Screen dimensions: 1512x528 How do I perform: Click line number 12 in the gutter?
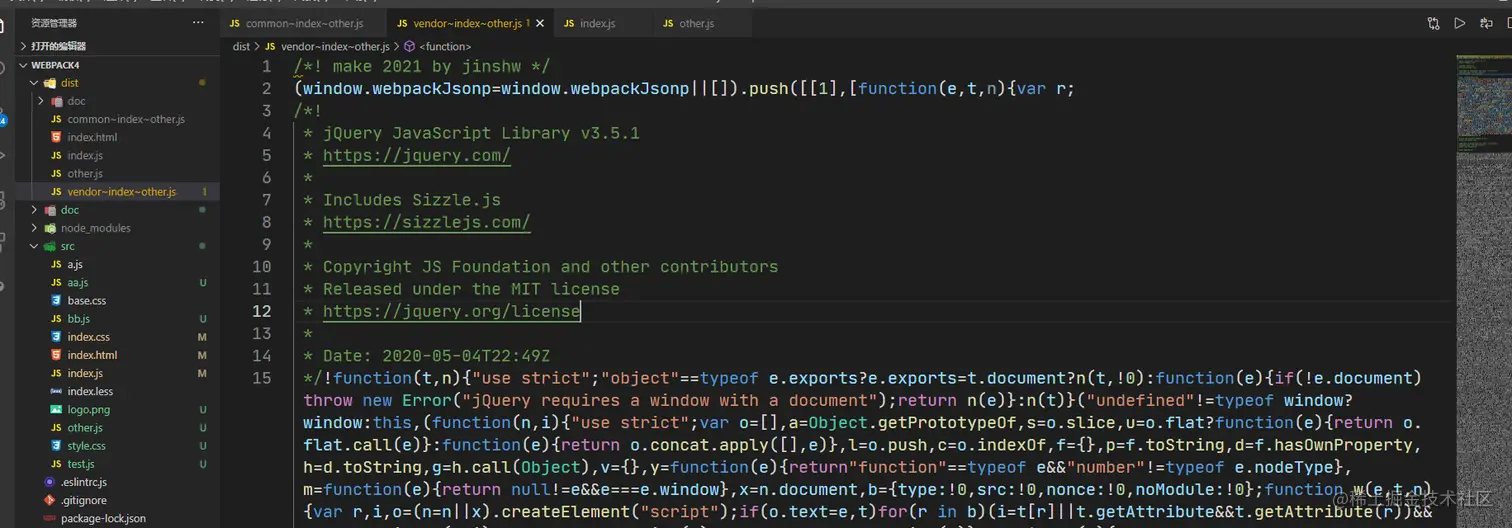262,312
